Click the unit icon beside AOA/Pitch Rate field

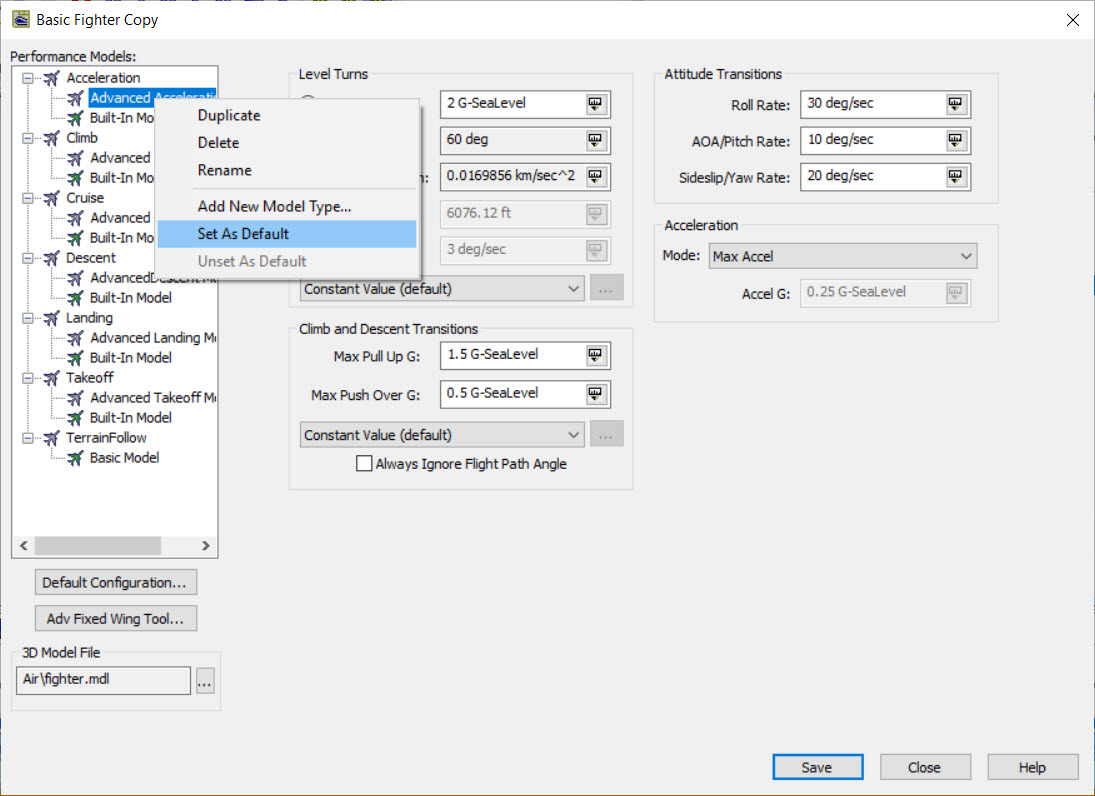[955, 140]
